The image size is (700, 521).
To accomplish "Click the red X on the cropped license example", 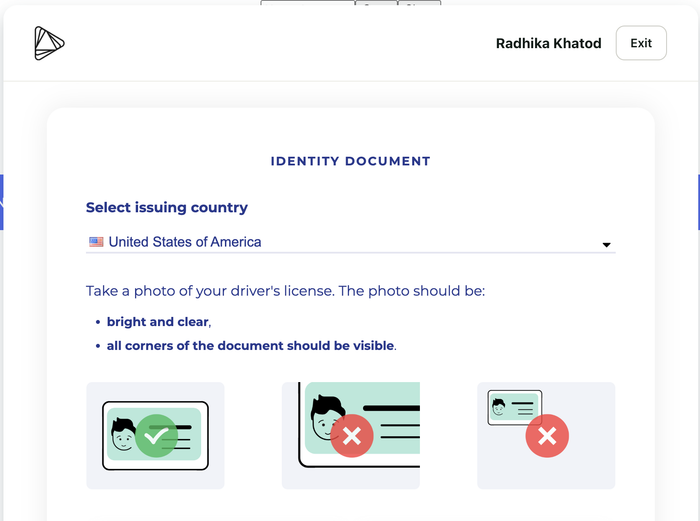I will 351,435.
